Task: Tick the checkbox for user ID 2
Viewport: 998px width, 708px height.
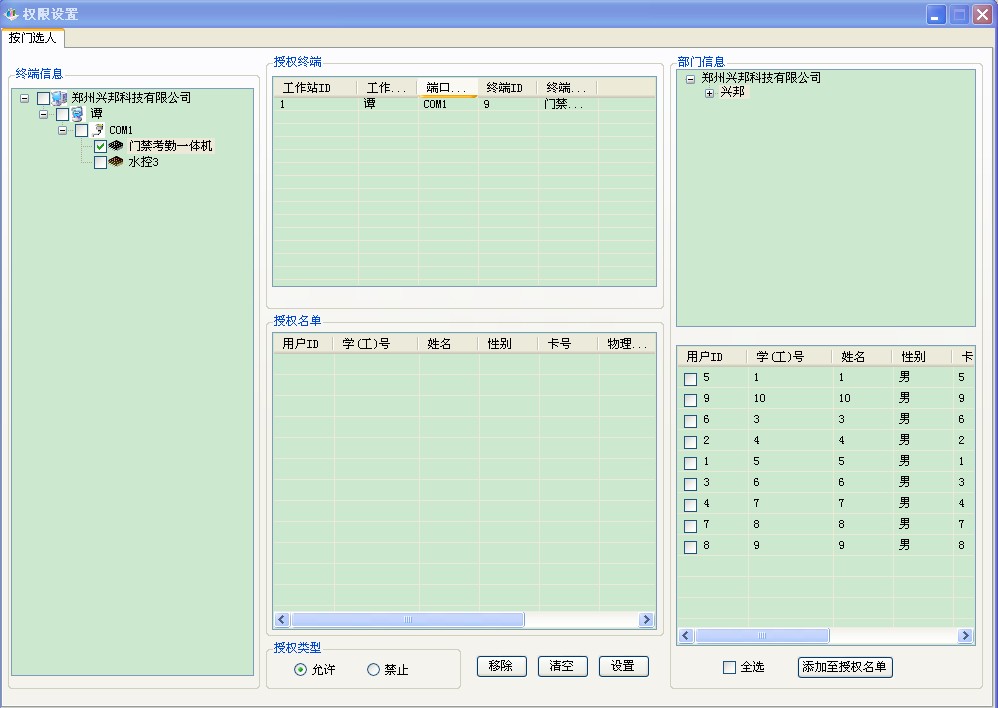Action: (x=690, y=442)
